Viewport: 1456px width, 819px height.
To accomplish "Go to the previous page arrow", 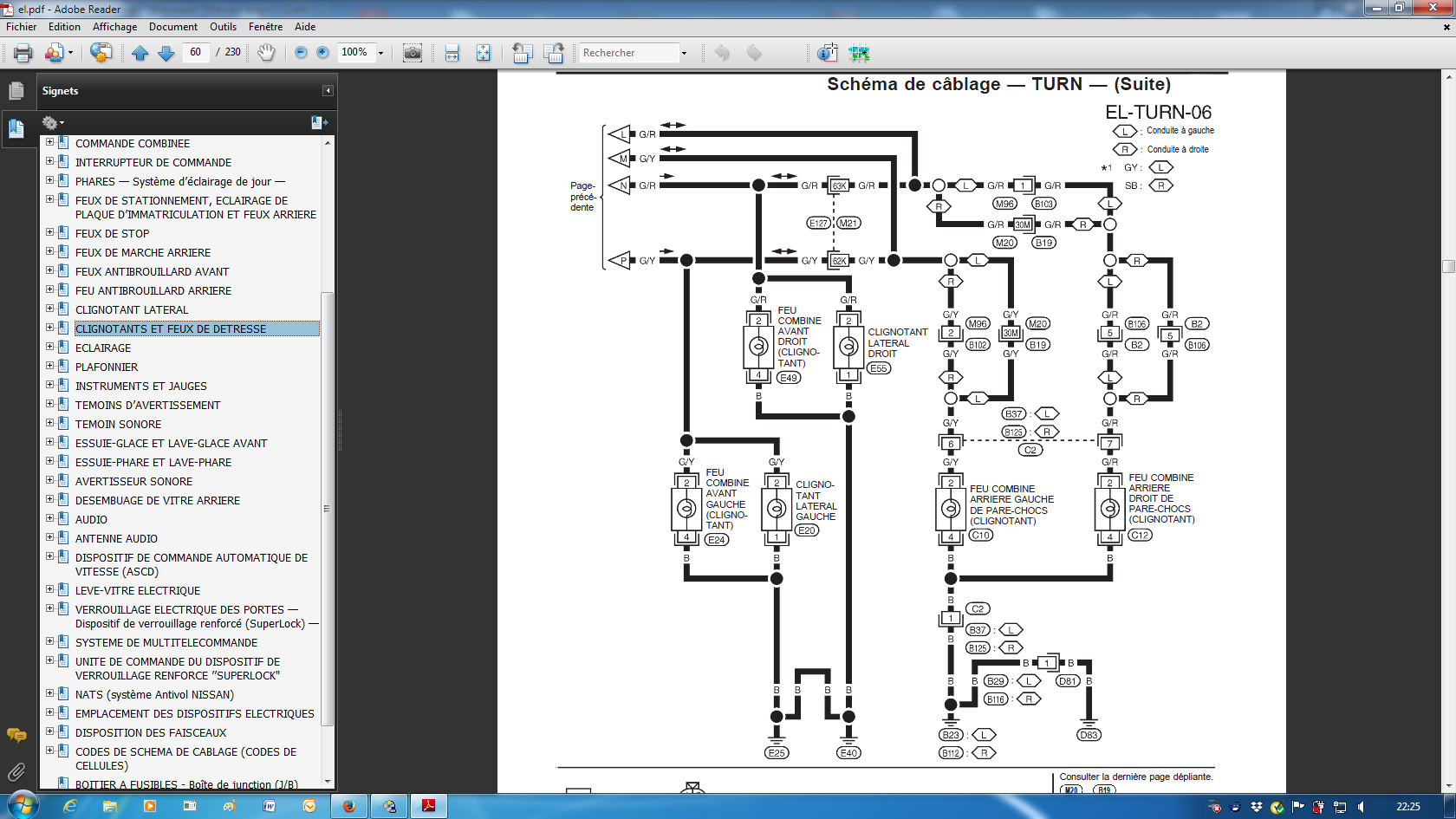I will [140, 53].
